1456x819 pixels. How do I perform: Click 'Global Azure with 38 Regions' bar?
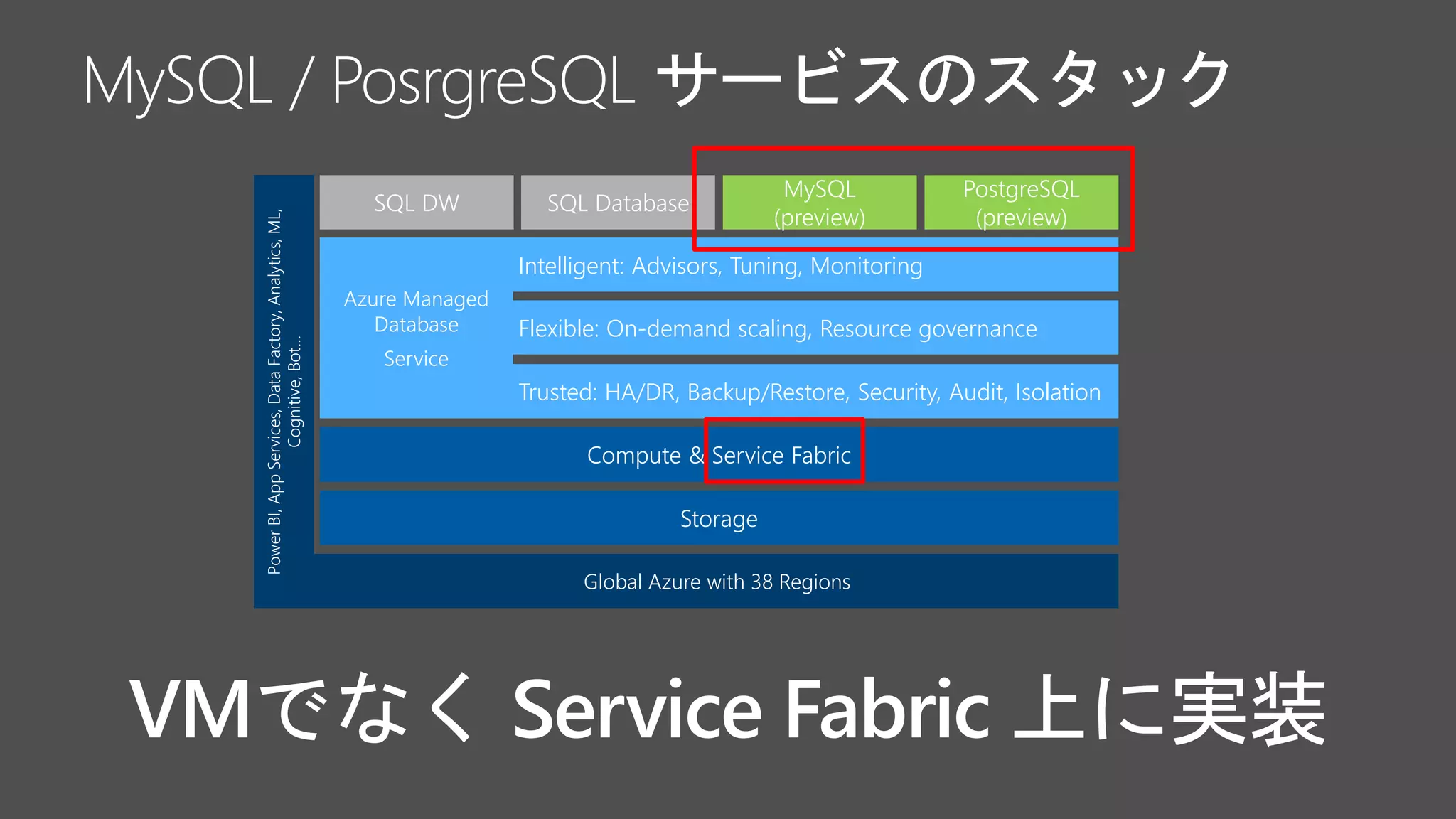click(x=717, y=582)
